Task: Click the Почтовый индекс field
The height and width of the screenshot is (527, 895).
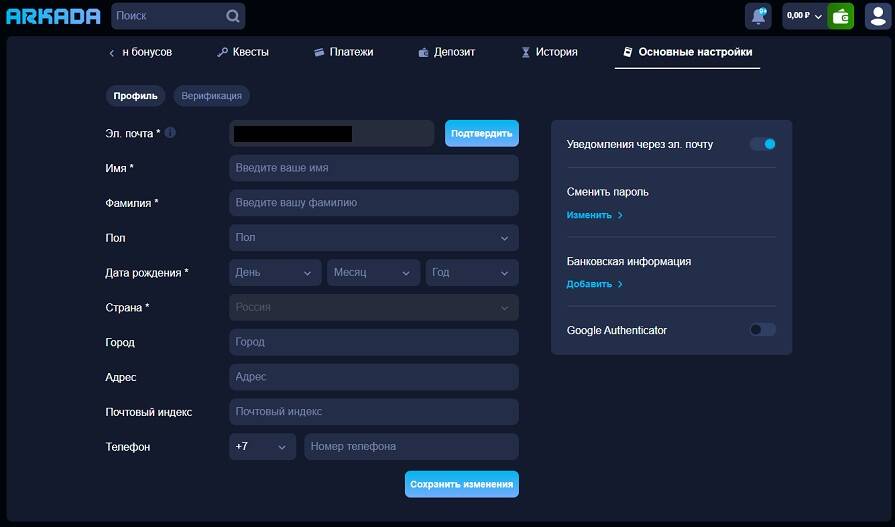Action: click(374, 412)
